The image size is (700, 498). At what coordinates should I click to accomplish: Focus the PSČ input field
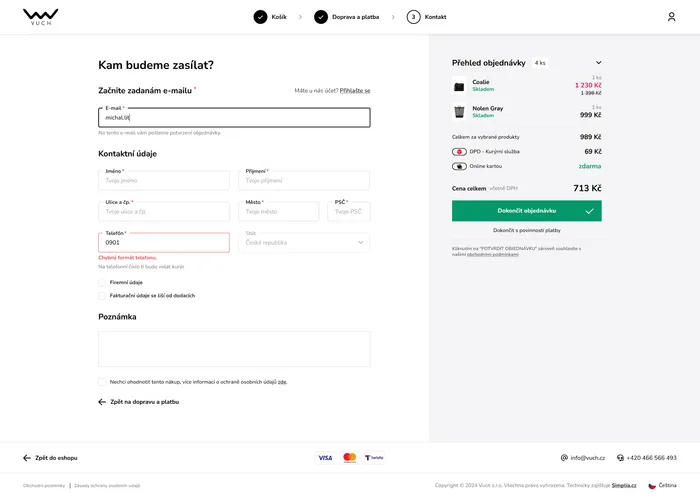click(349, 212)
